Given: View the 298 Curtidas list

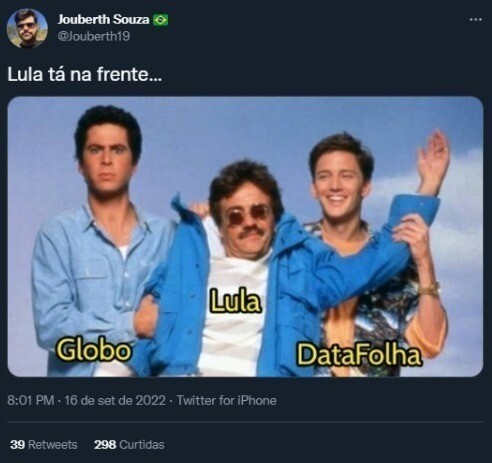Looking at the screenshot, I should click(129, 444).
